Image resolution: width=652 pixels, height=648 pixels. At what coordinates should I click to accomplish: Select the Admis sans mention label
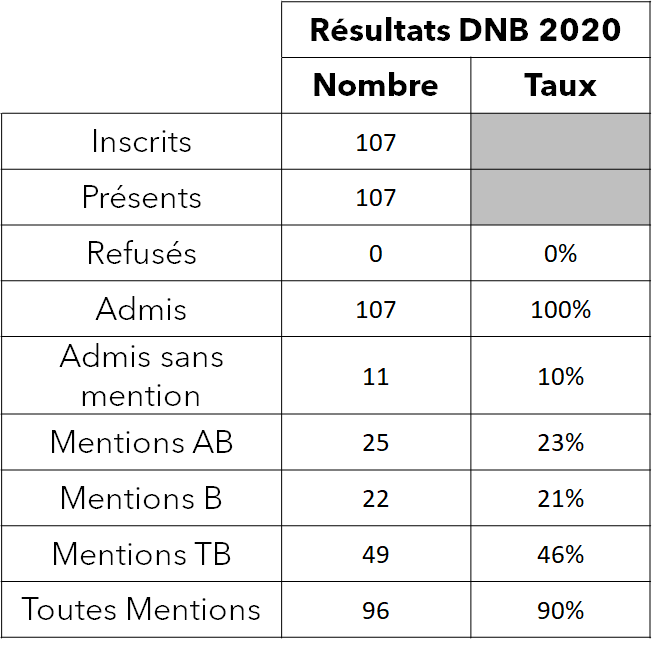pyautogui.click(x=141, y=376)
